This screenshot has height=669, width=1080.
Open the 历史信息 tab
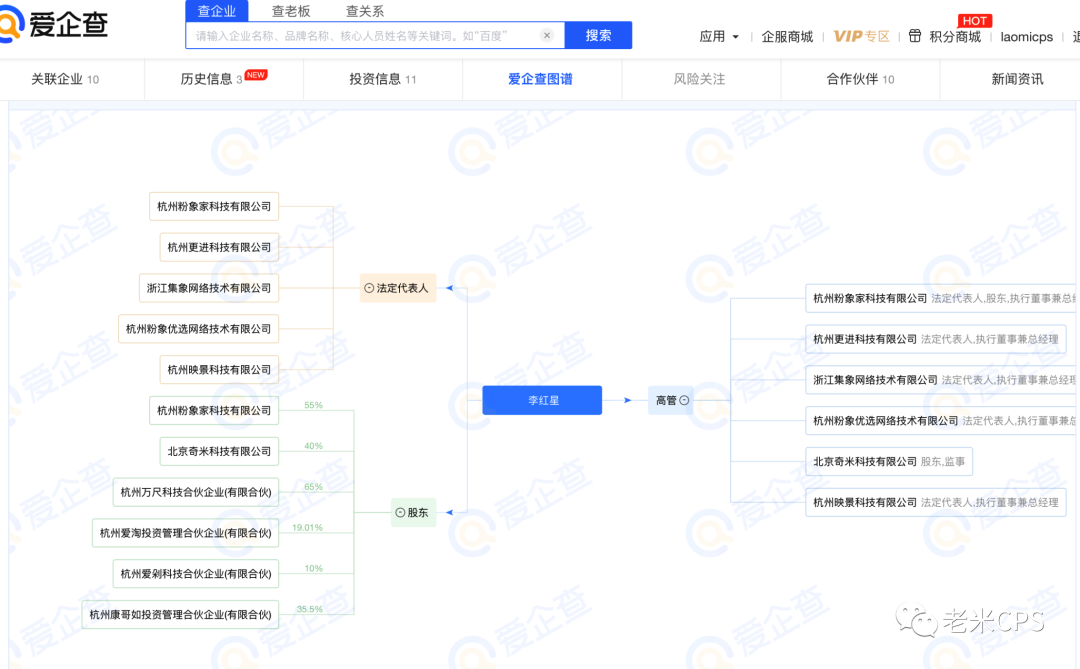(x=211, y=79)
